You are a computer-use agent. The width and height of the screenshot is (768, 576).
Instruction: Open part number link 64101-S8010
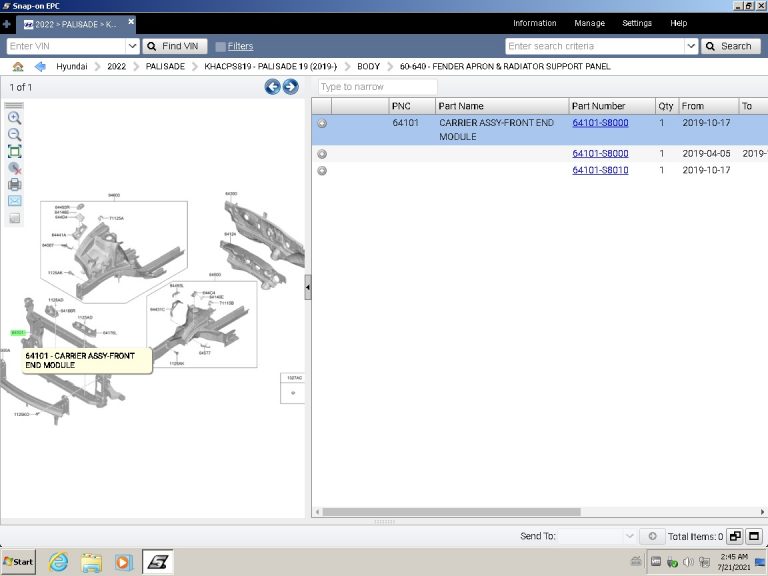pos(600,171)
